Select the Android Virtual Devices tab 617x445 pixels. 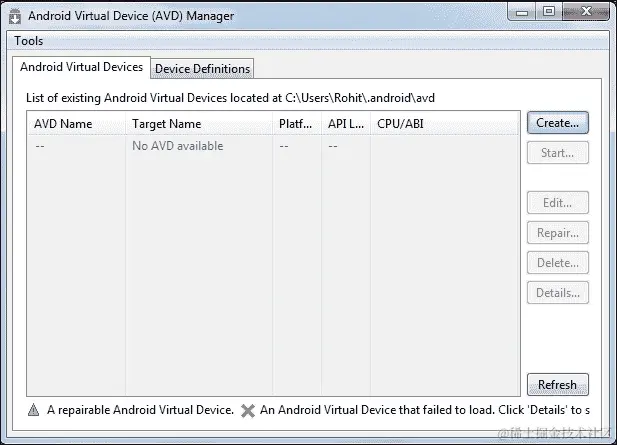coord(81,67)
